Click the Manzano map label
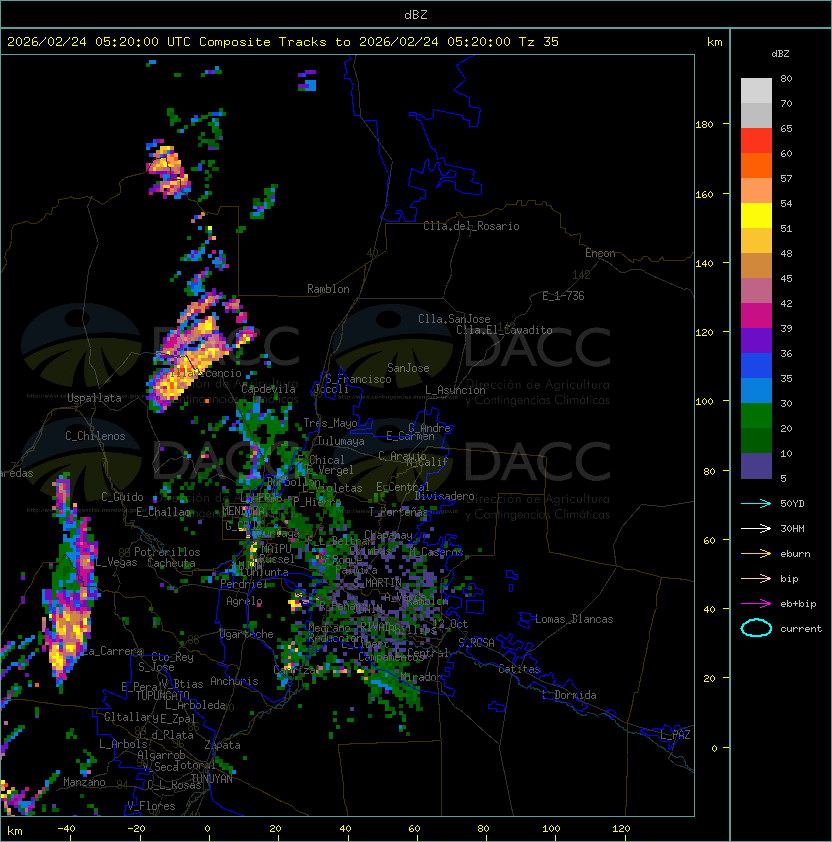Image resolution: width=832 pixels, height=842 pixels. pyautogui.click(x=84, y=782)
